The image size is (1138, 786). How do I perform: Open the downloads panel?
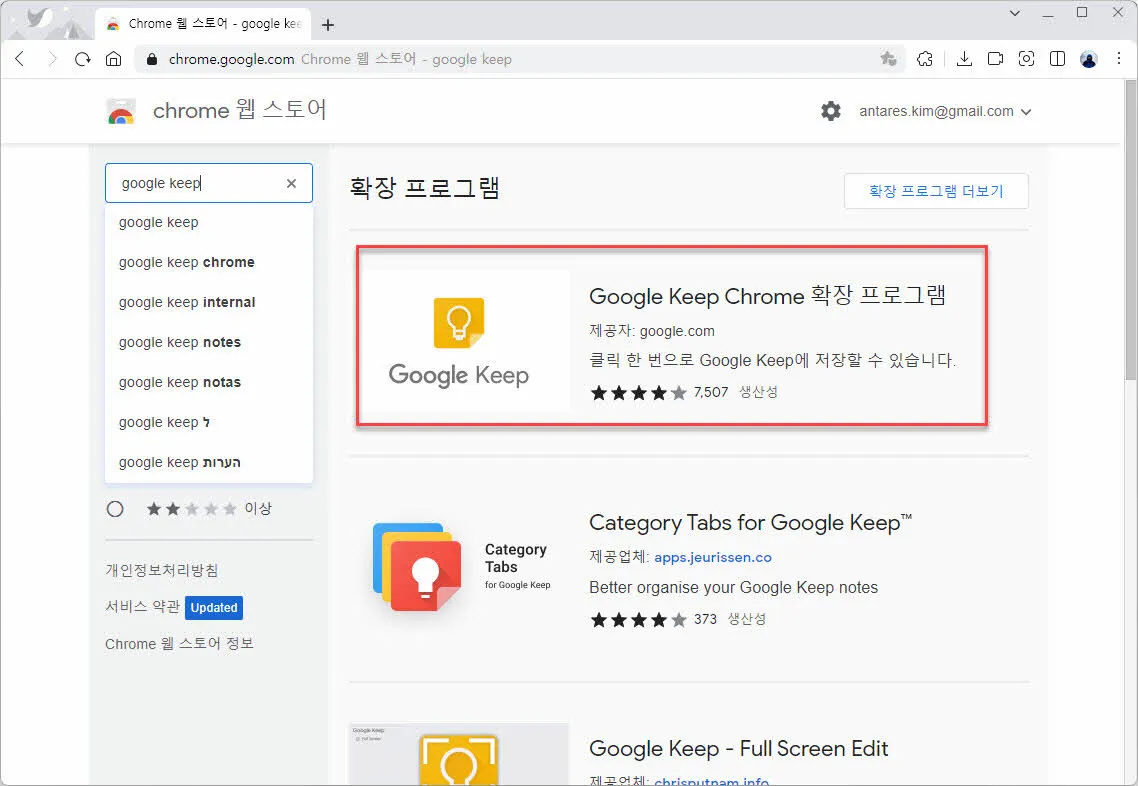(x=964, y=59)
